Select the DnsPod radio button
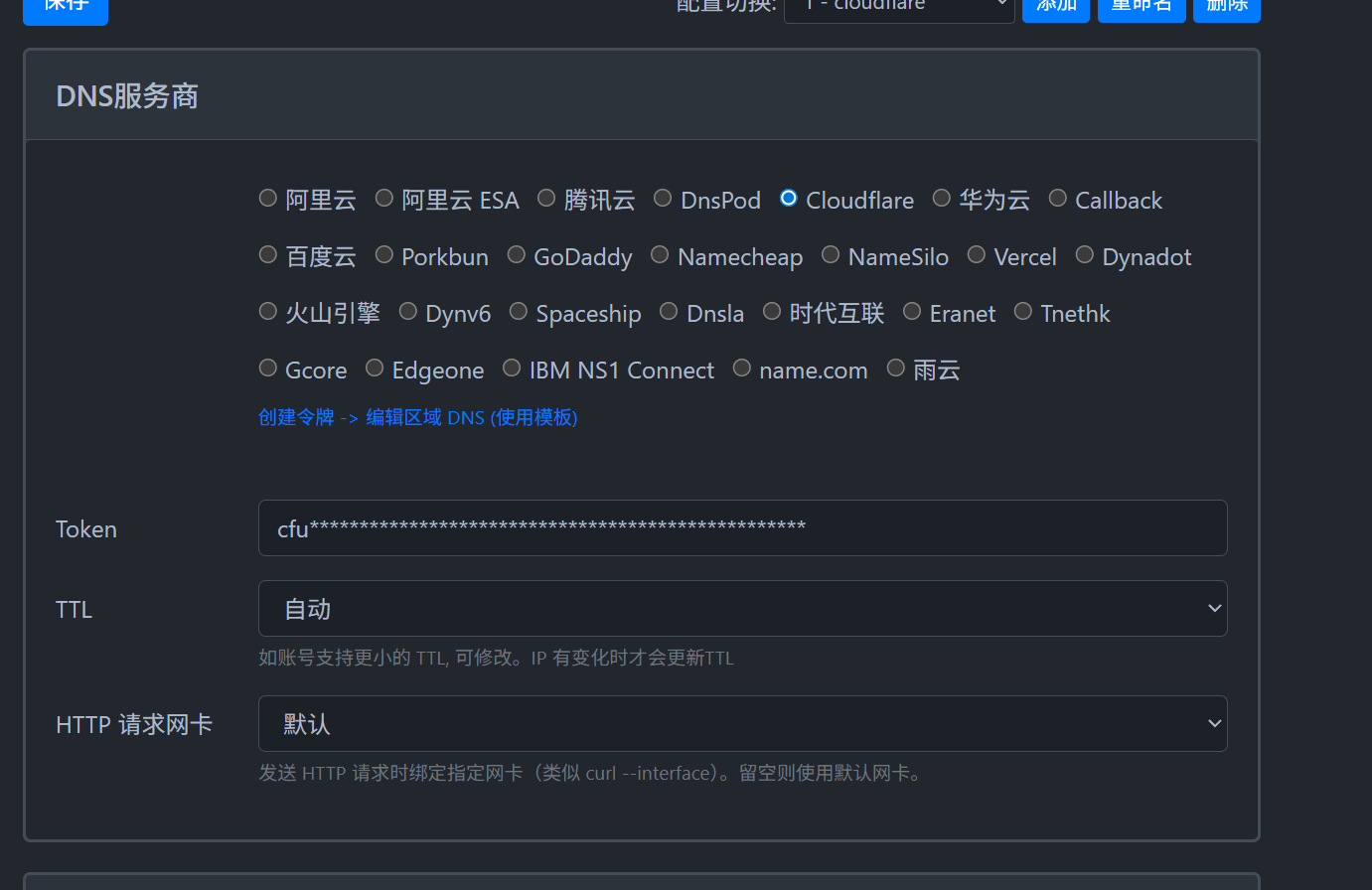Viewport: 1372px width, 890px height. click(663, 198)
